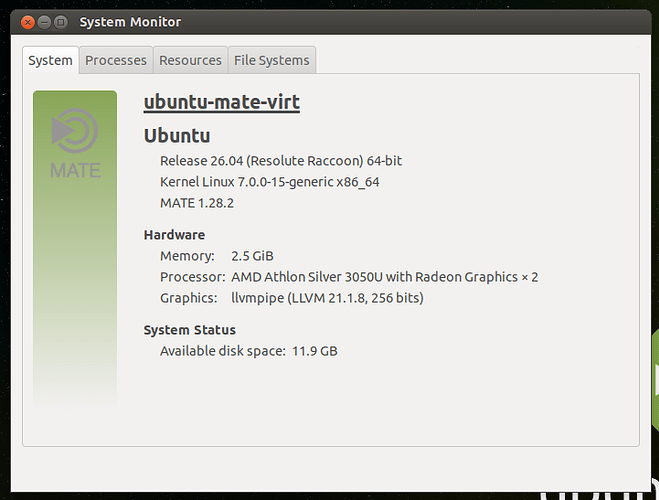Image resolution: width=659 pixels, height=500 pixels.
Task: Open the Processes tab
Action: tap(116, 60)
